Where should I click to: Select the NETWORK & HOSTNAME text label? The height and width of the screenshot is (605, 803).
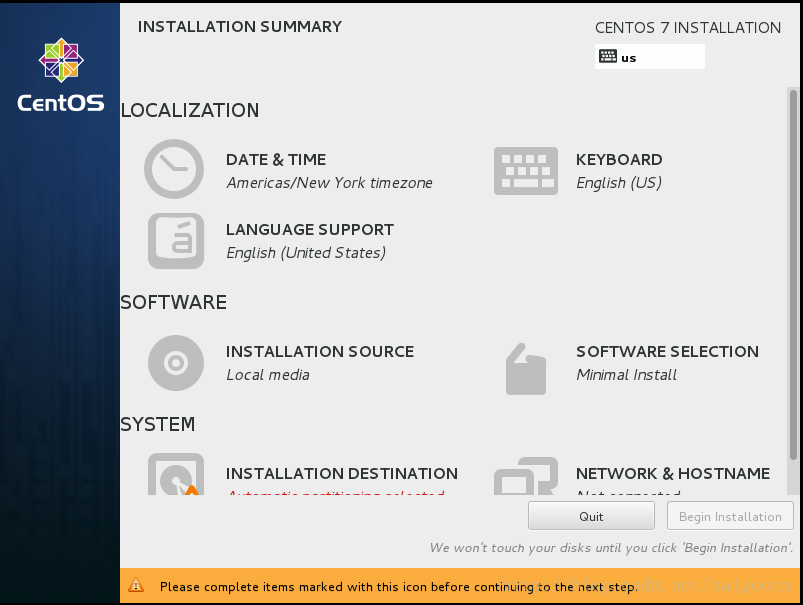point(673,474)
